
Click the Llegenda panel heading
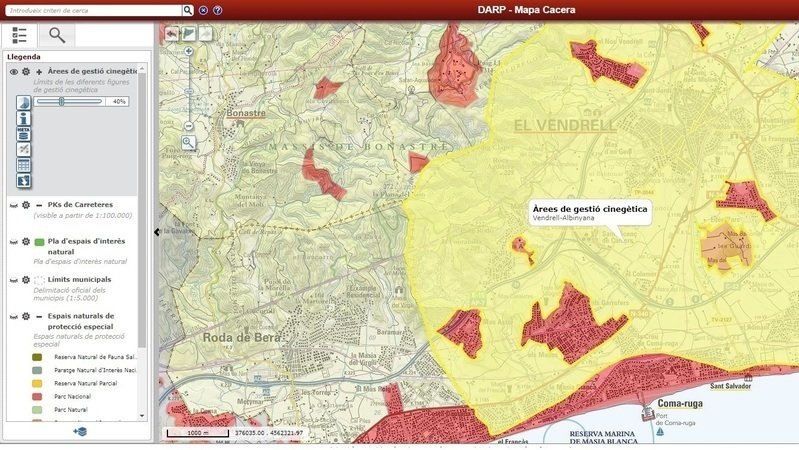(23, 57)
